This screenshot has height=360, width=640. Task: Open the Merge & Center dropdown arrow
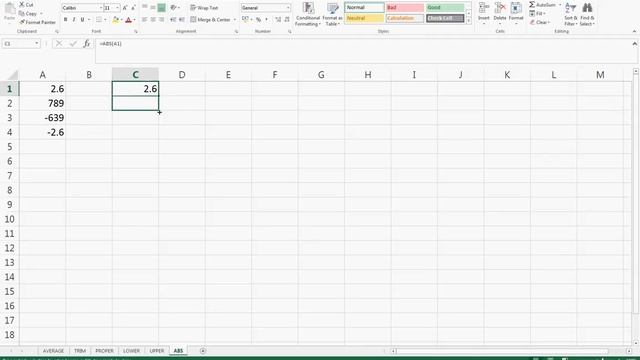pyautogui.click(x=235, y=20)
